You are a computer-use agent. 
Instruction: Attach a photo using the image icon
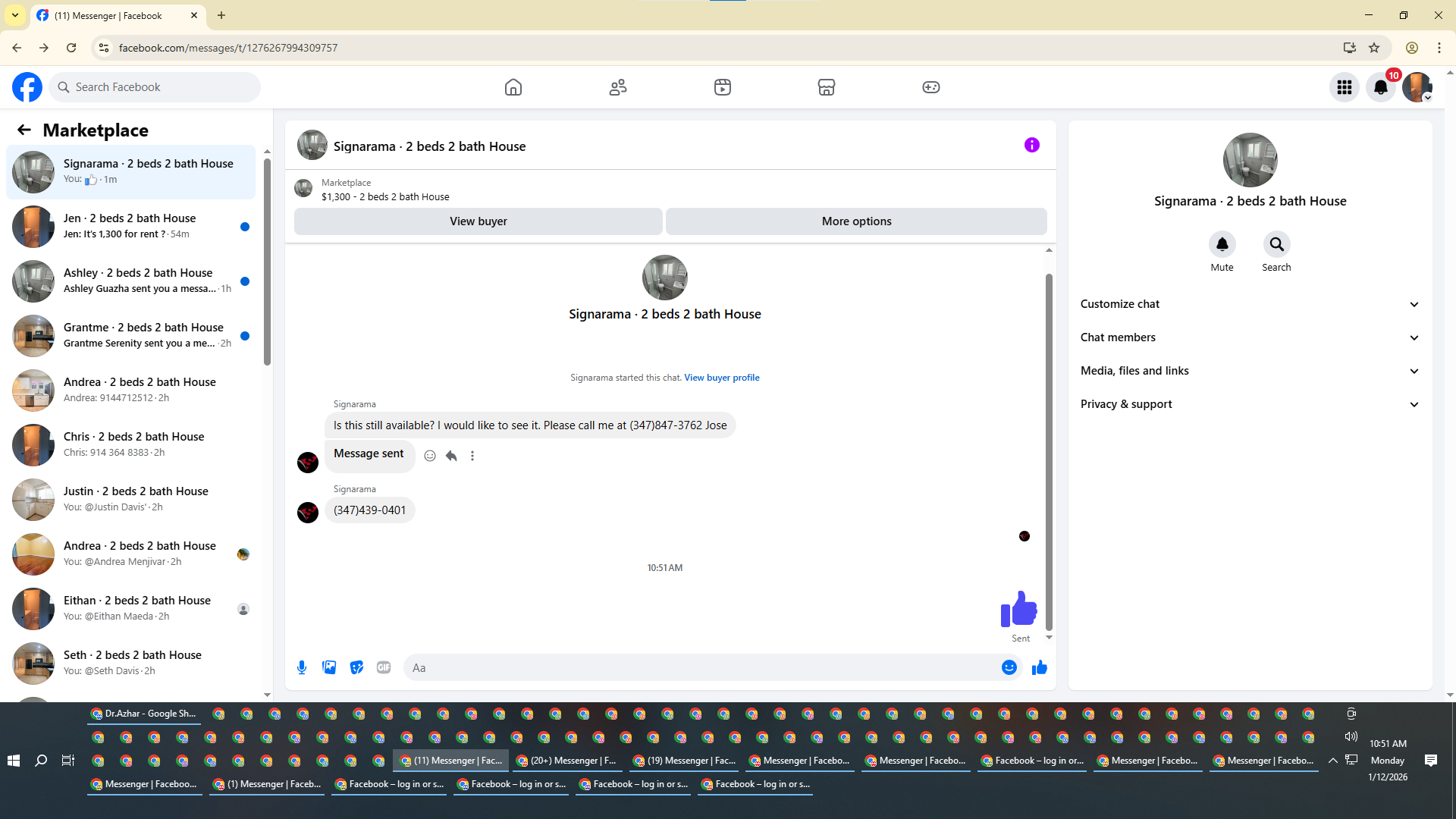[x=329, y=667]
